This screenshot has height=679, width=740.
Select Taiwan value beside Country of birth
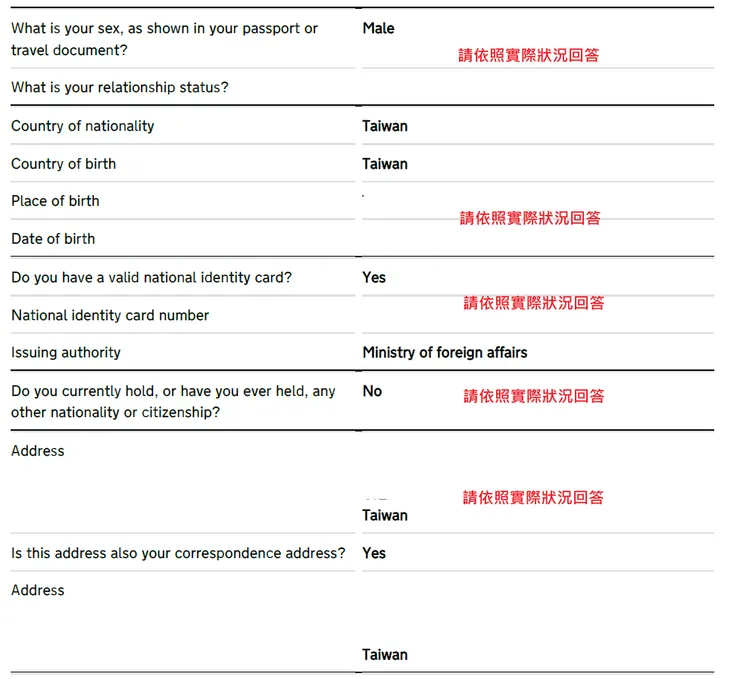tap(384, 164)
